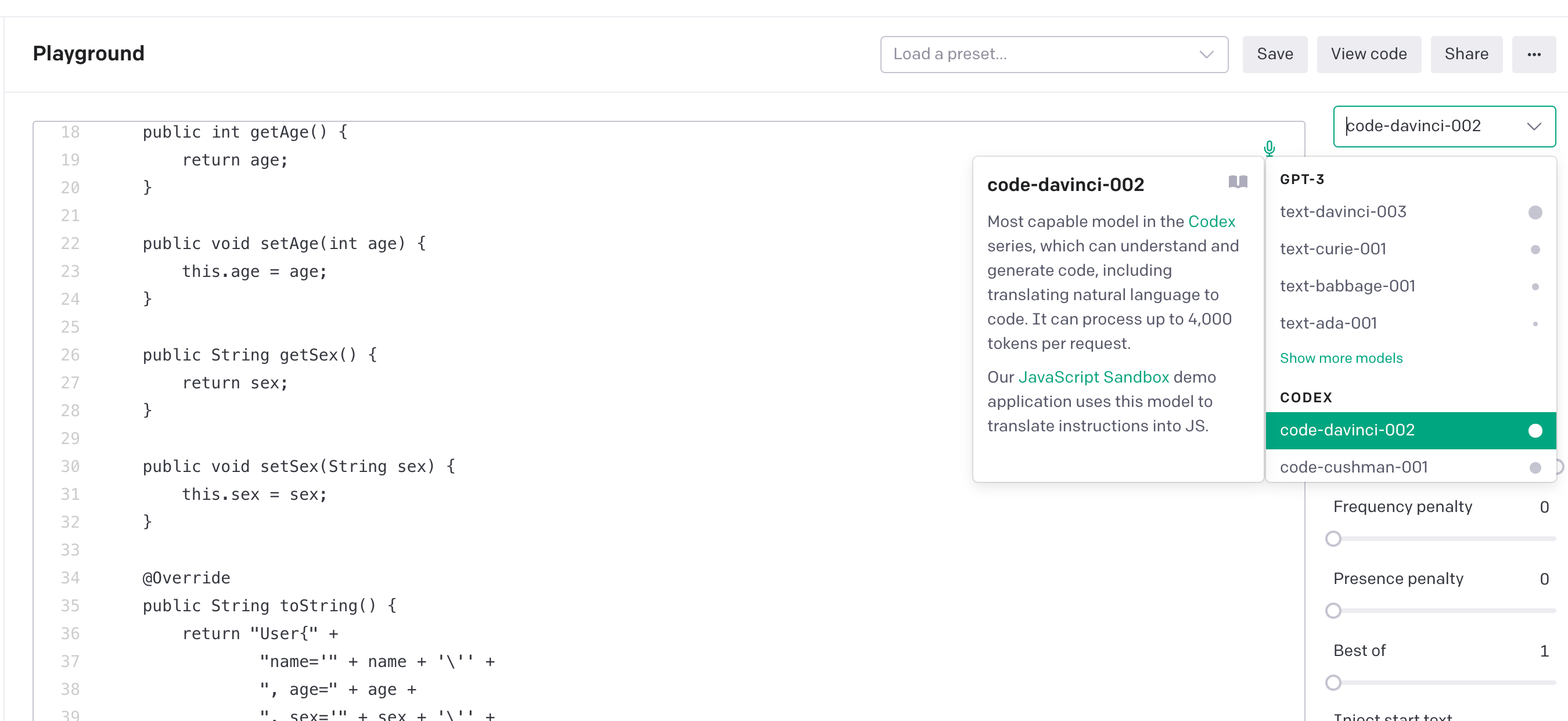Select text-babbage-001 model entry
Screen dimensions: 1568x721
point(1347,286)
